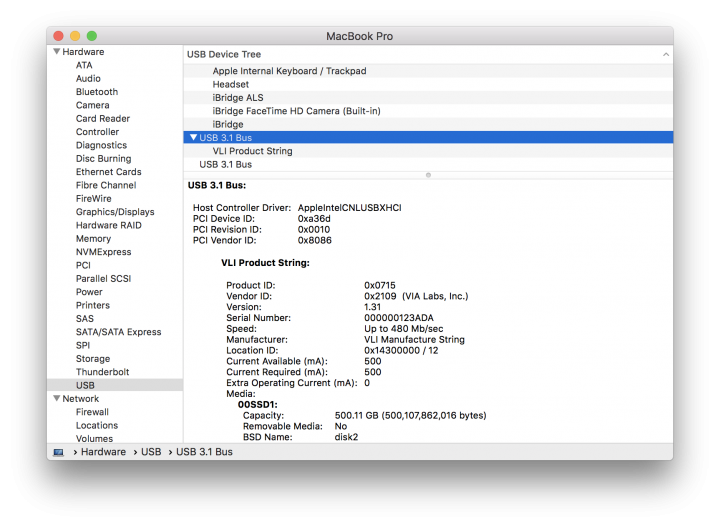Image resolution: width=720 pixels, height=527 pixels.
Task: Click USB in the path bar
Action: [151, 452]
